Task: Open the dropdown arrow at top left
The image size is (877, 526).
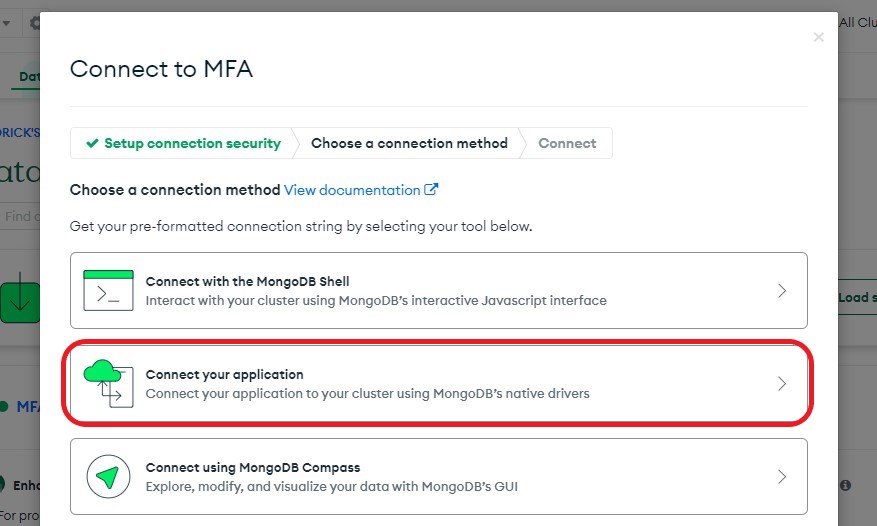Action: coord(6,22)
